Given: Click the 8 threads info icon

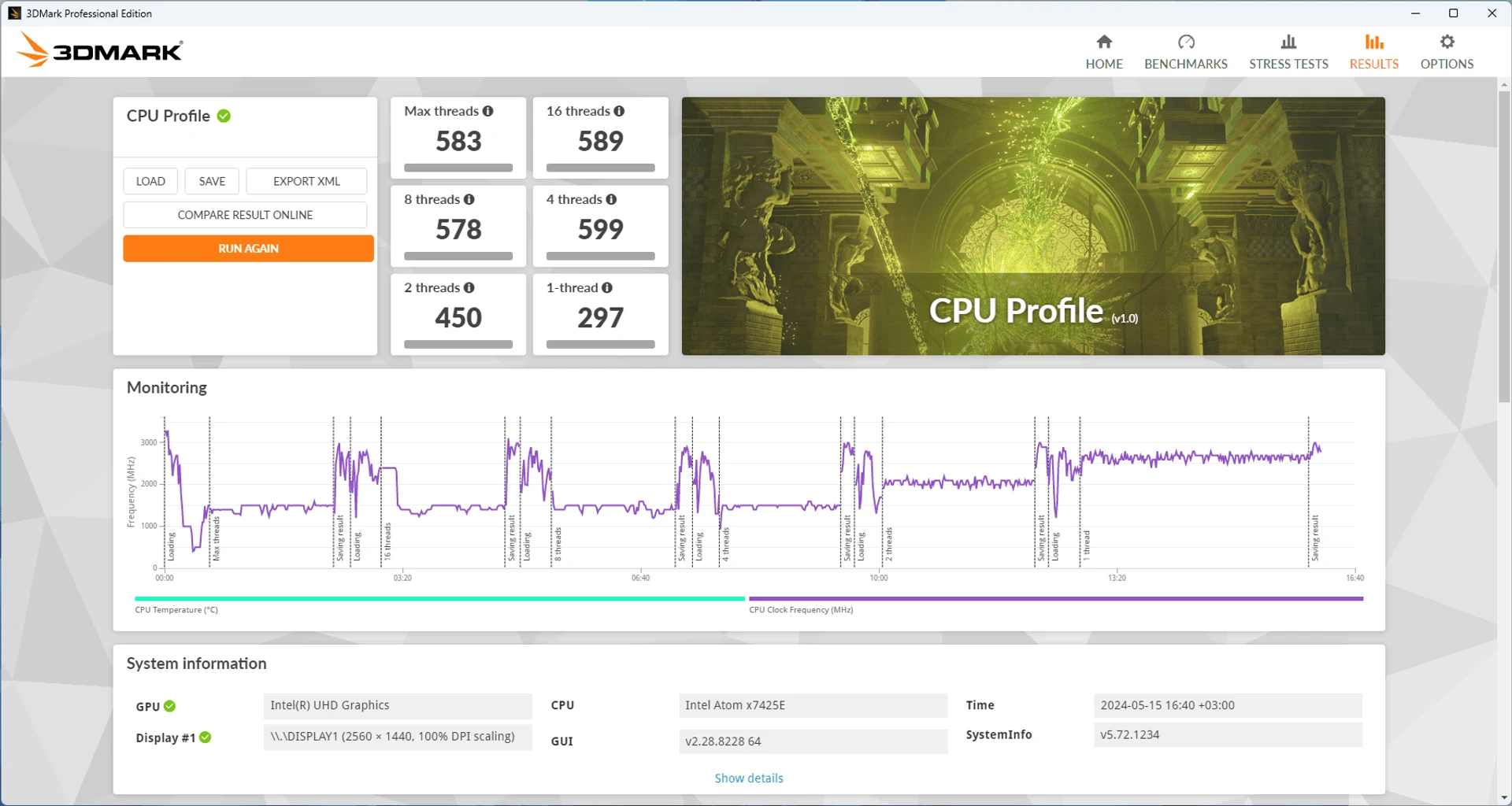Looking at the screenshot, I should pyautogui.click(x=469, y=200).
